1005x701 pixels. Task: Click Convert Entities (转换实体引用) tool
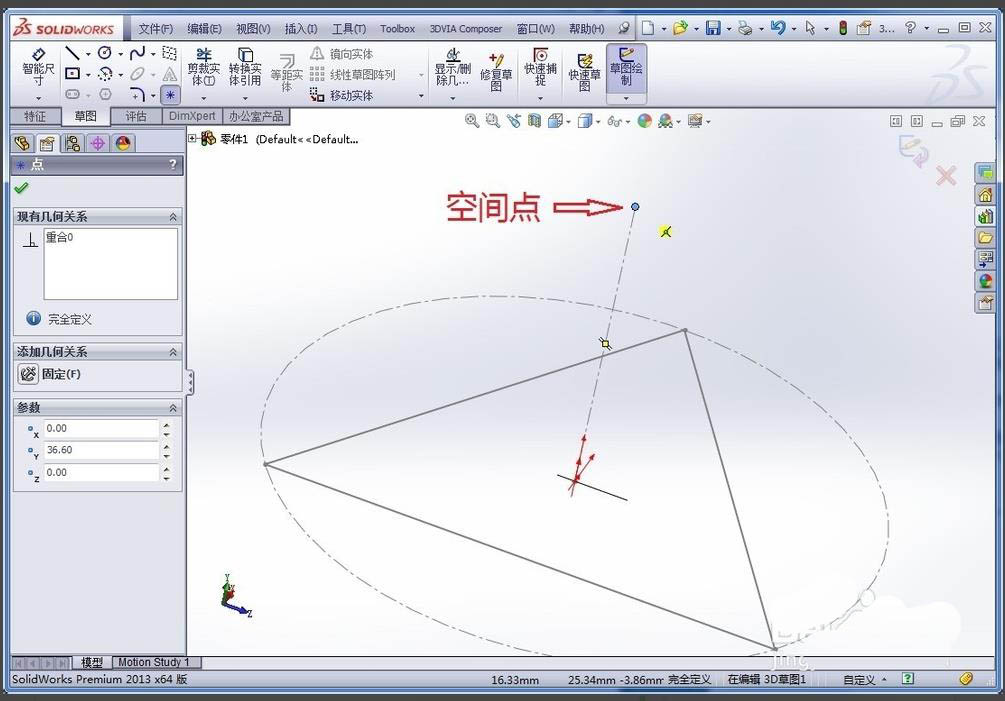[x=245, y=67]
